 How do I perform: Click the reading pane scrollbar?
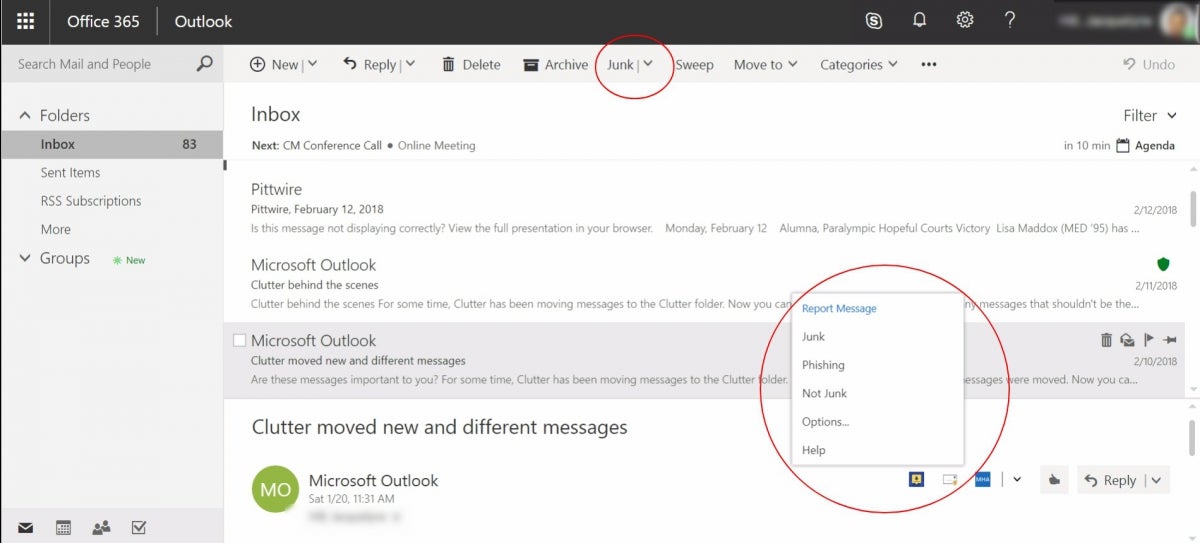point(1194,438)
